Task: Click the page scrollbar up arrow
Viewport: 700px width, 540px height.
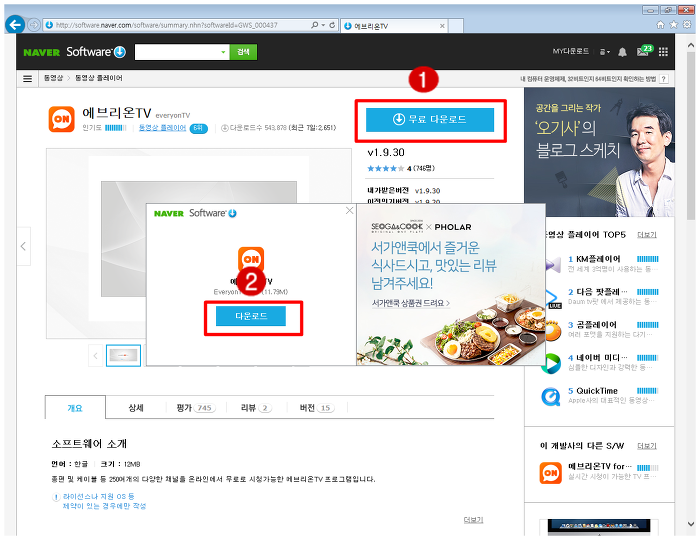Action: [x=691, y=45]
